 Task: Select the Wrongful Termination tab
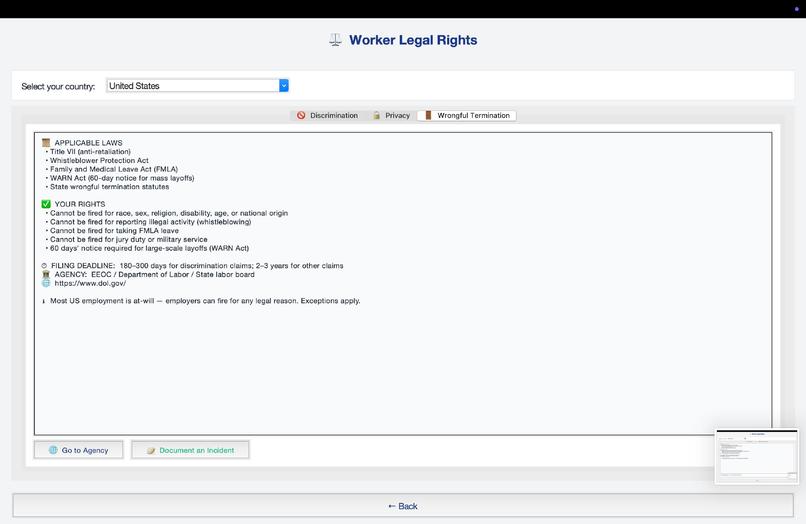(467, 115)
